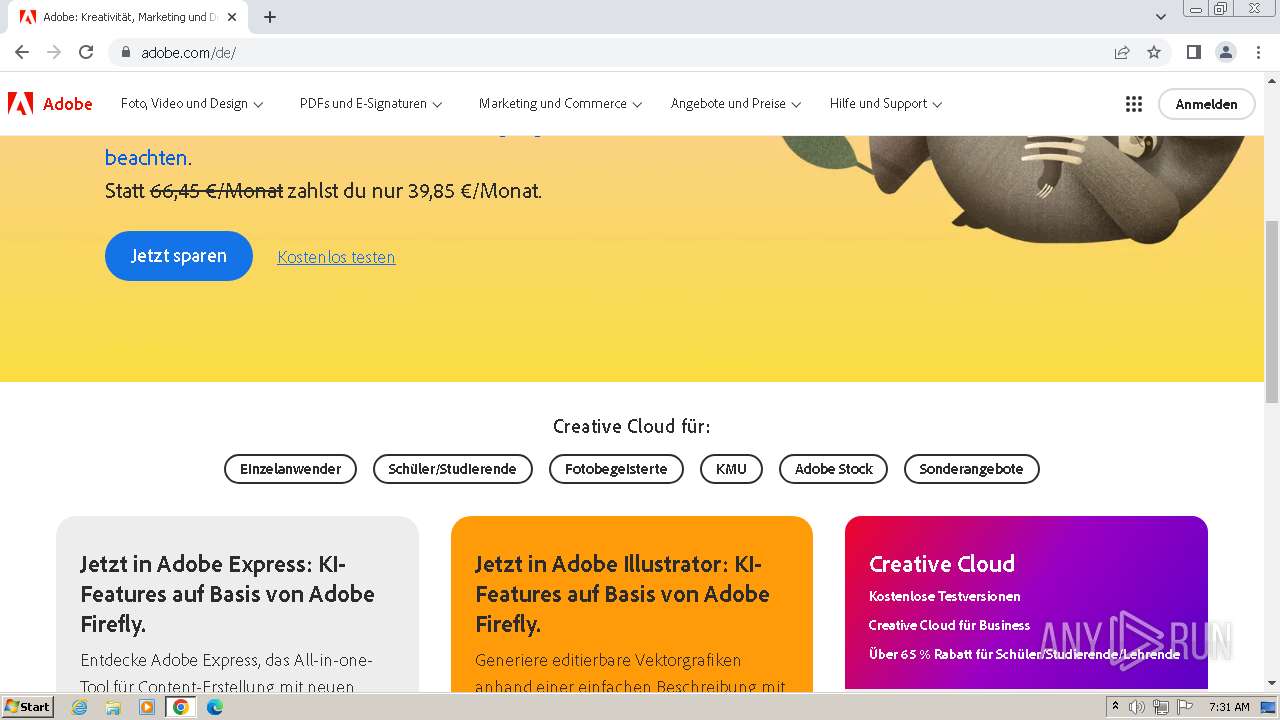Open Creative Cloud für Business link
This screenshot has height=720, width=1280.
[x=949, y=625]
